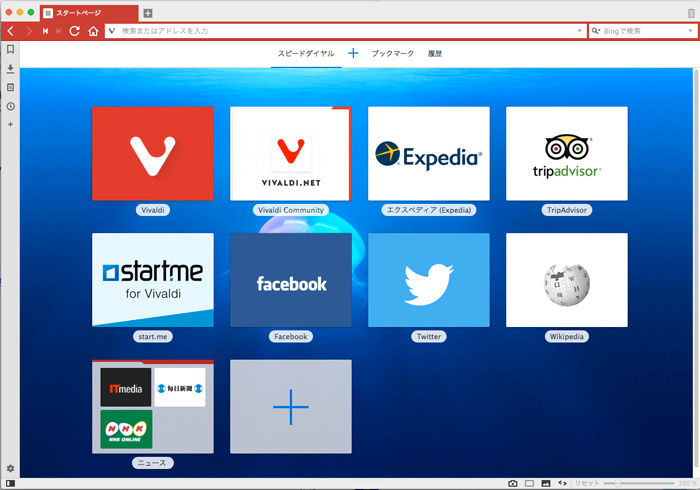700x490 pixels.
Task: Go back using the back arrow
Action: tap(11, 31)
